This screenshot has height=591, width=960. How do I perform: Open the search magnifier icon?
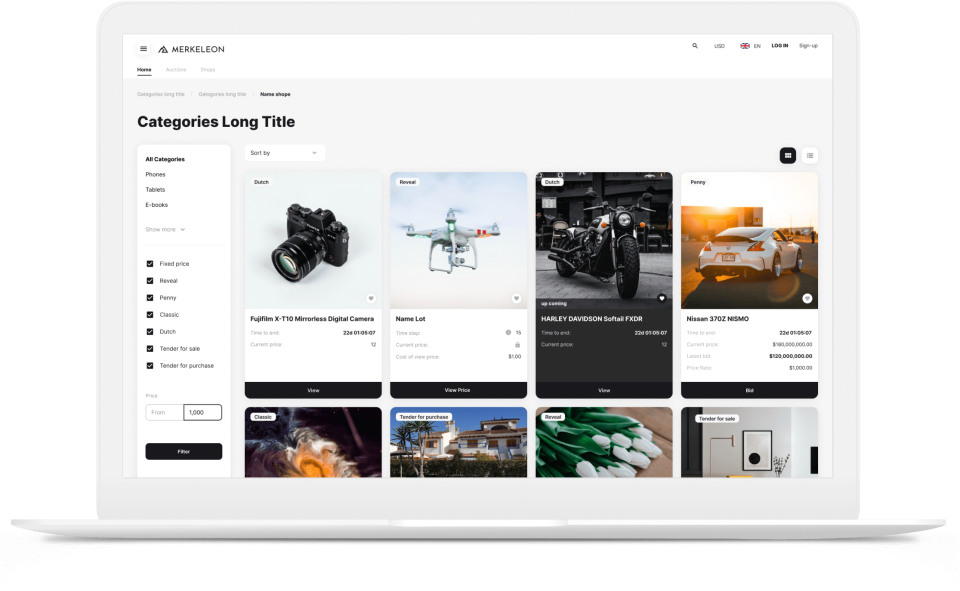pos(695,46)
